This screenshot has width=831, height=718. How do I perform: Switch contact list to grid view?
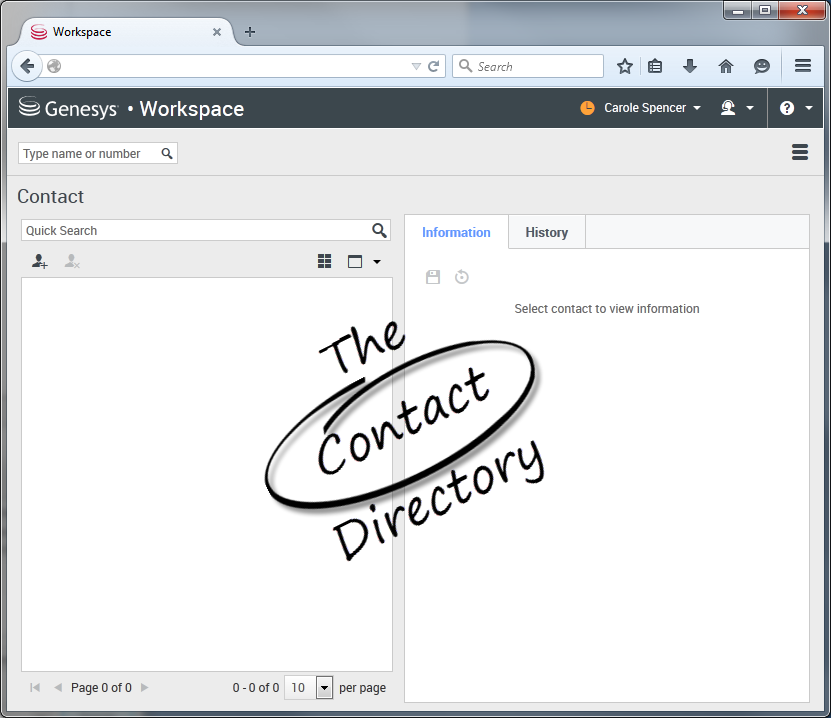click(324, 261)
